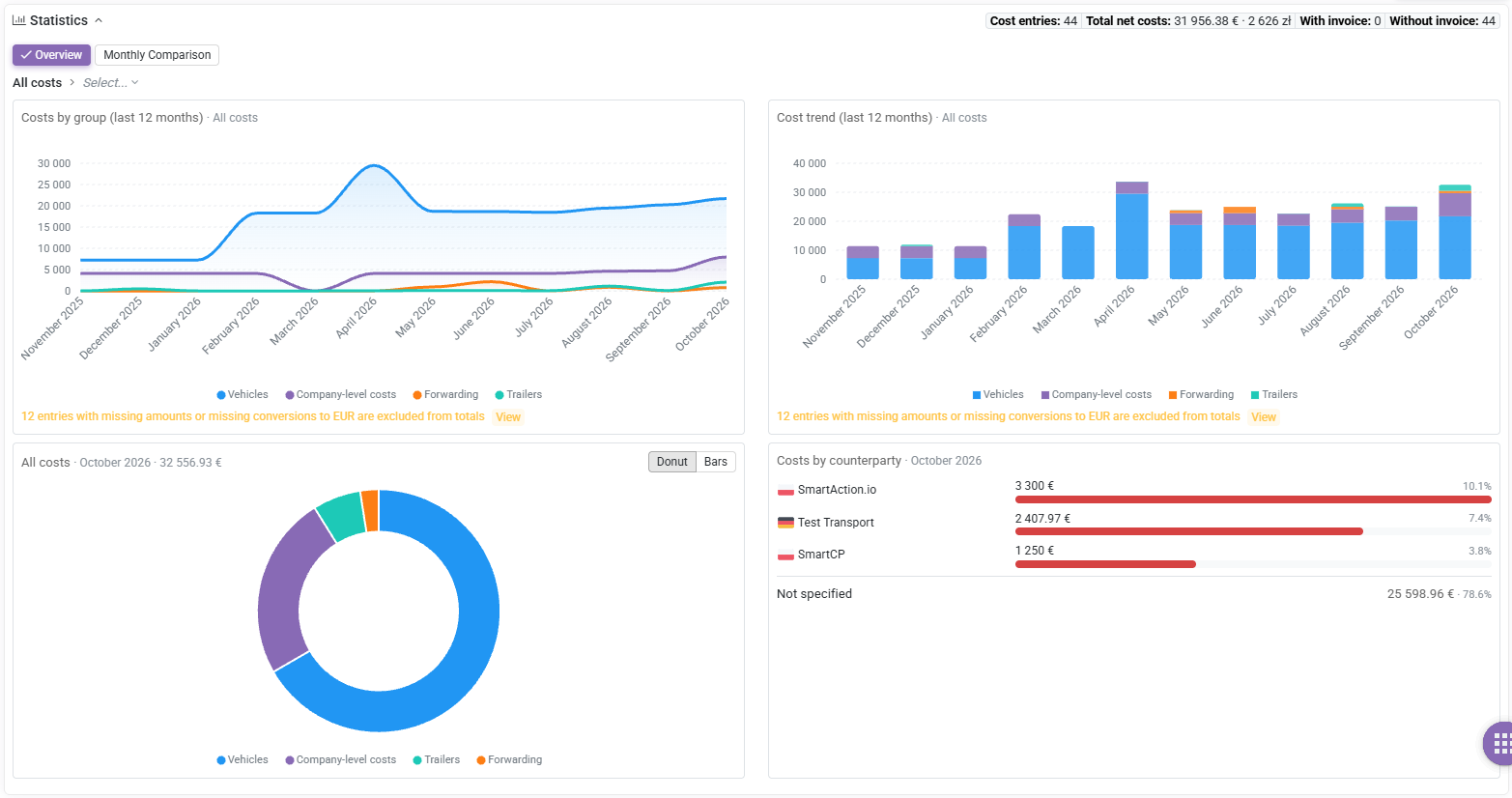This screenshot has height=798, width=1512.
Task: Click the April 2026 bar in Cost trend
Action: pos(1131,231)
